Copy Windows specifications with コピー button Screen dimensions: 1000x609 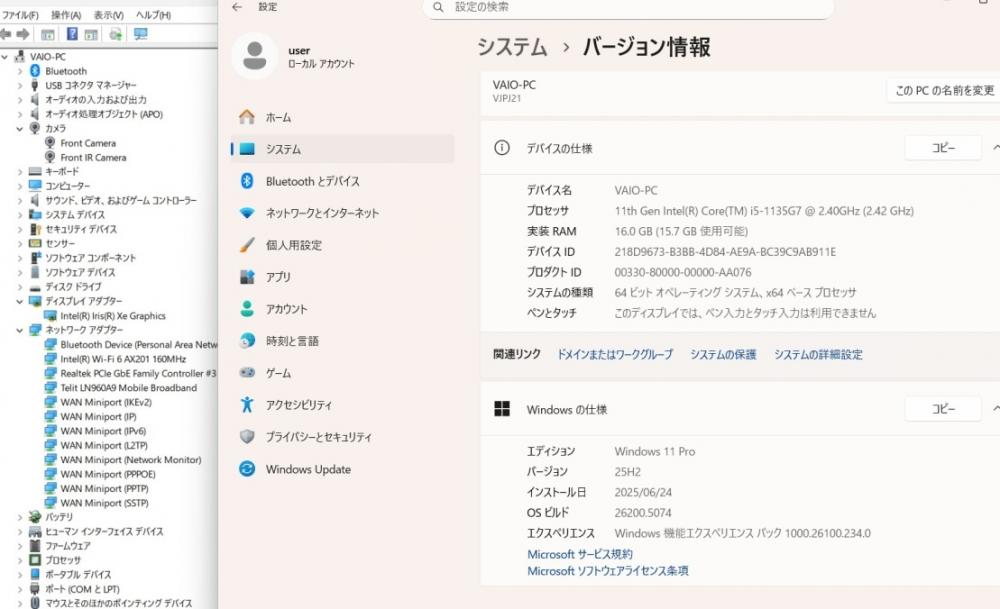pyautogui.click(x=943, y=409)
